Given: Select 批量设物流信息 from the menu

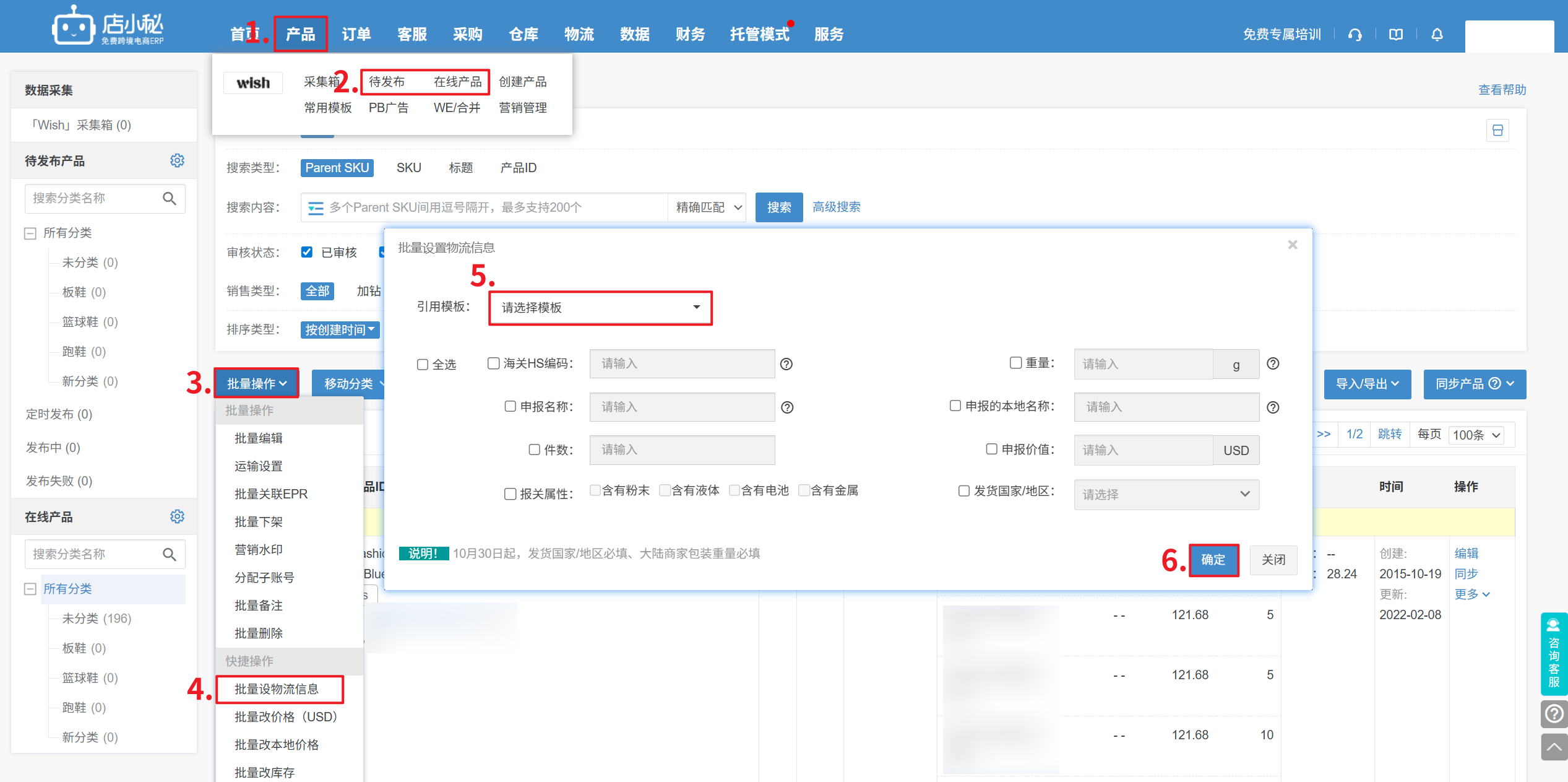Looking at the screenshot, I should coord(277,689).
